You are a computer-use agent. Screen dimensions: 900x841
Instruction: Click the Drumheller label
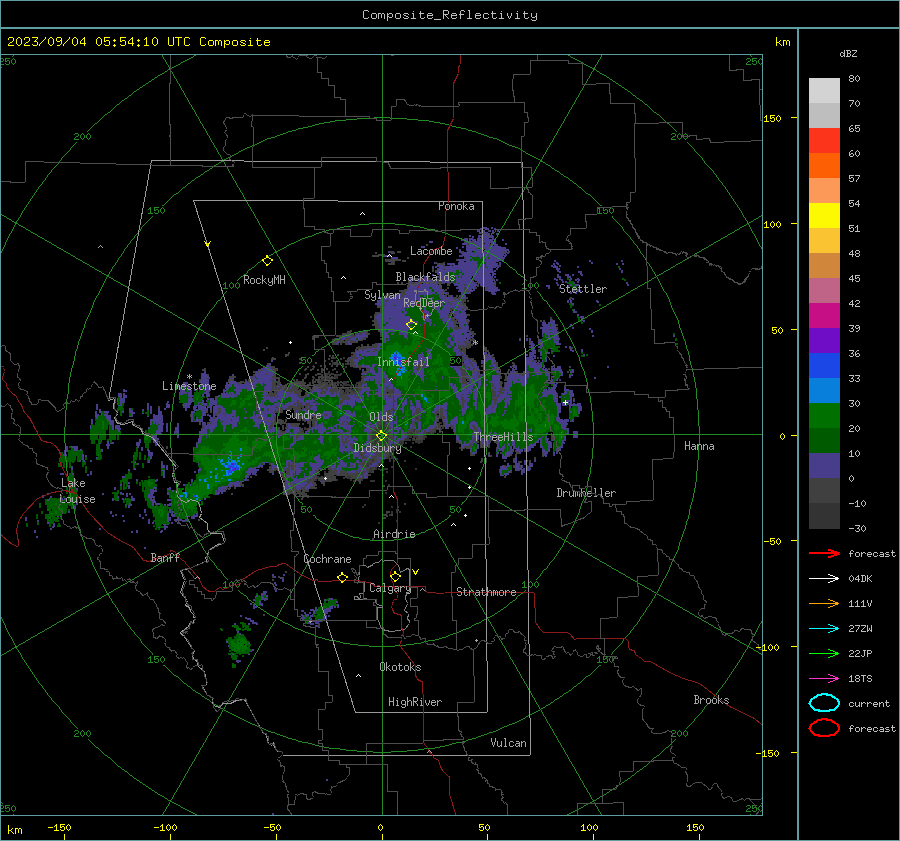(x=586, y=493)
